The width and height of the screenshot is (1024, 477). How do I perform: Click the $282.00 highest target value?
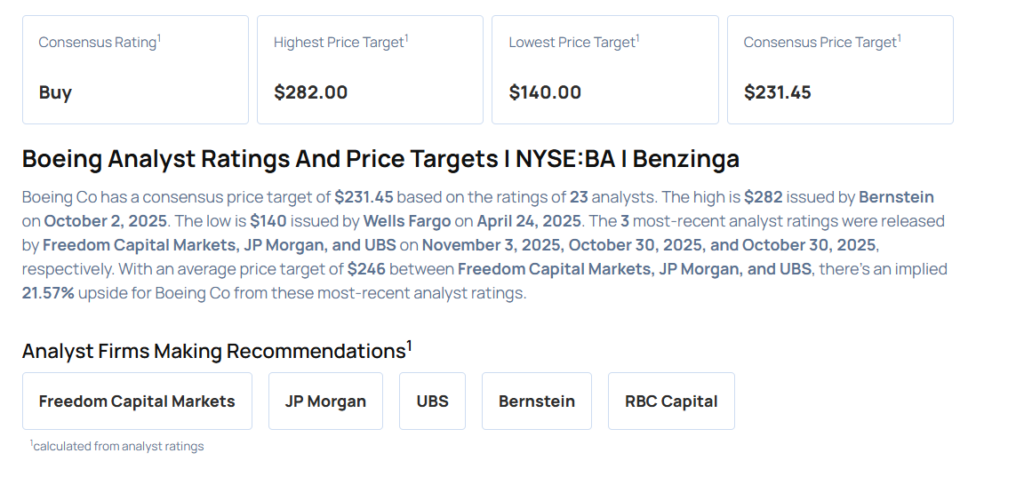point(311,93)
